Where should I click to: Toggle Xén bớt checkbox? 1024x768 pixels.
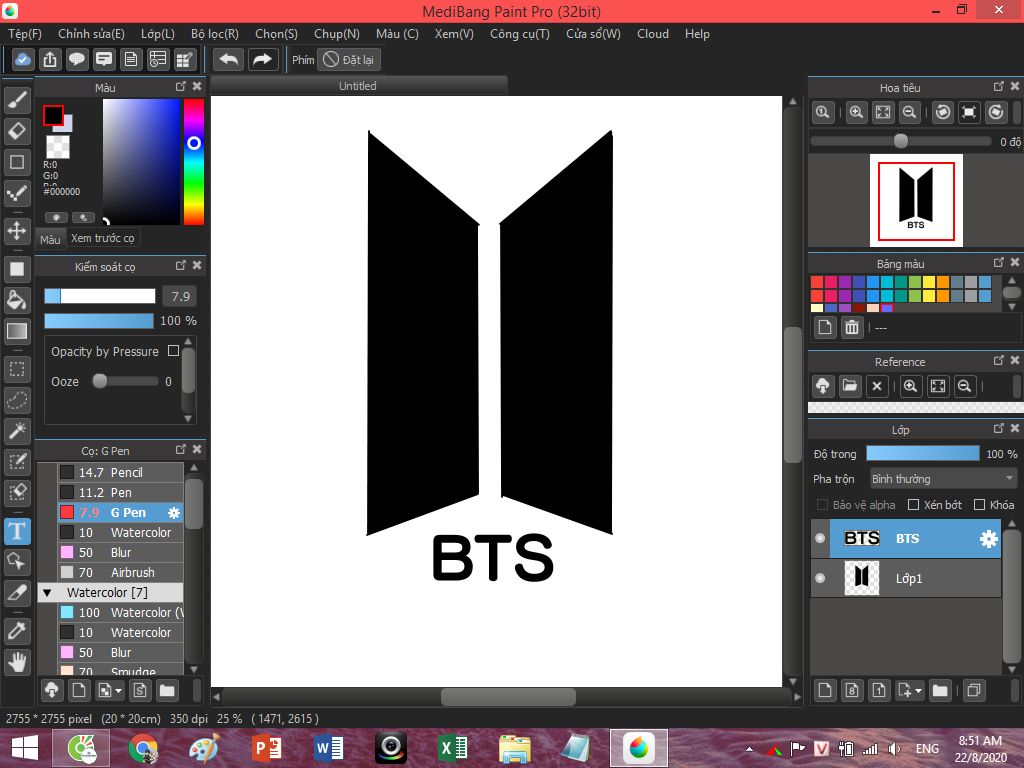(914, 504)
